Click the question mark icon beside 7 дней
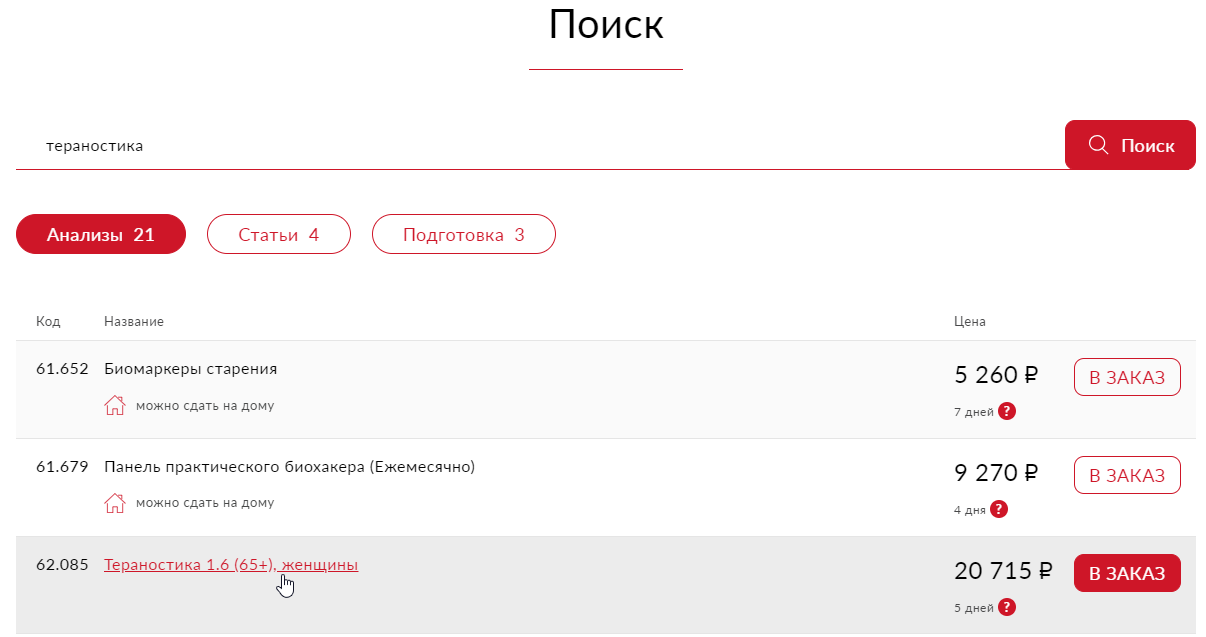The width and height of the screenshot is (1206, 637). (x=1007, y=411)
